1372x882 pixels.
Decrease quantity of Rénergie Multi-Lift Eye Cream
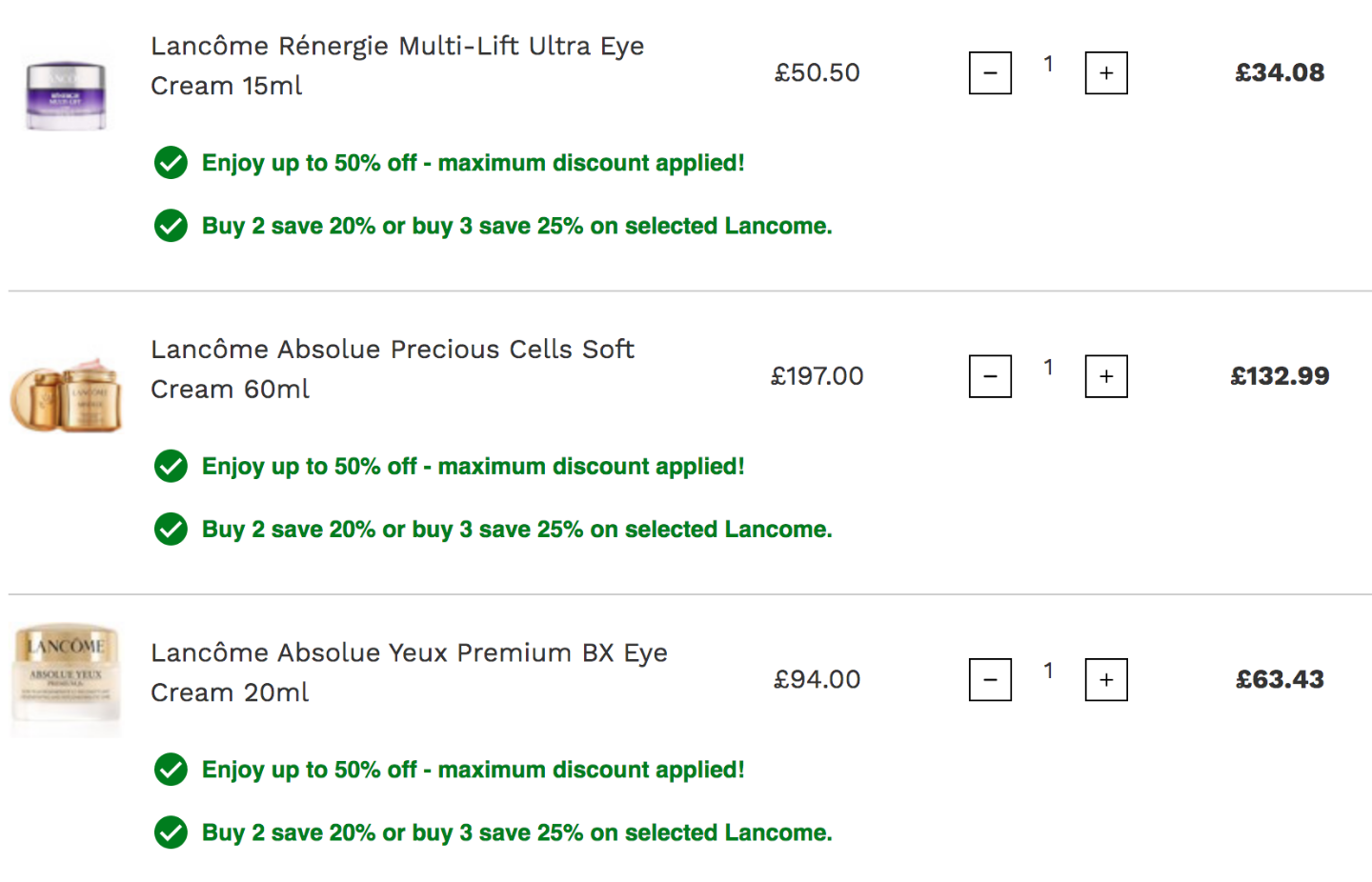click(x=990, y=73)
